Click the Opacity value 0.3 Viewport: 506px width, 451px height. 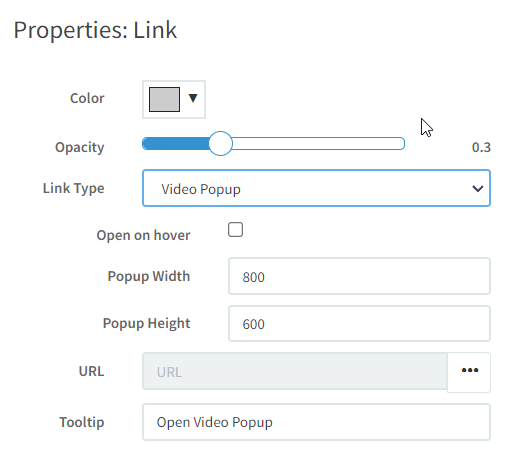coord(481,147)
